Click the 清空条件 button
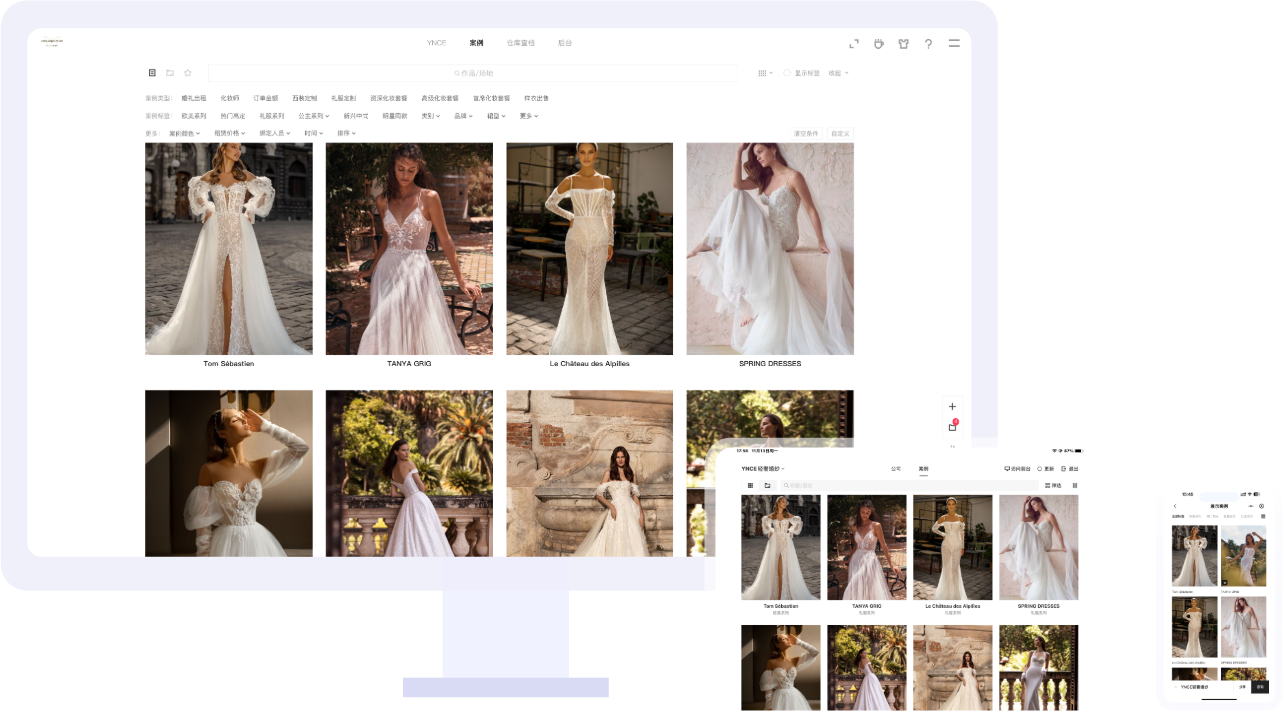Screen dimensions: 1284x722 pyautogui.click(x=805, y=133)
